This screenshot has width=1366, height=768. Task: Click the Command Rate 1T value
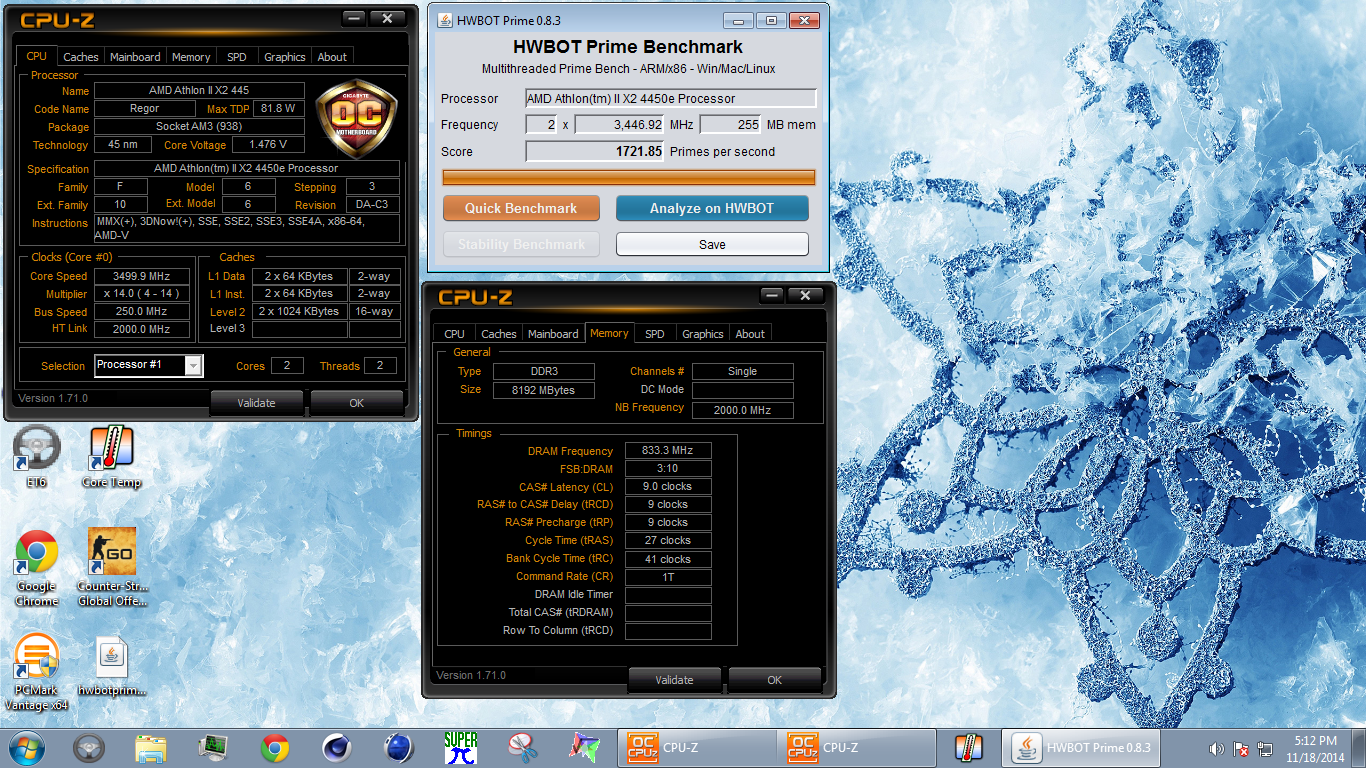point(668,577)
